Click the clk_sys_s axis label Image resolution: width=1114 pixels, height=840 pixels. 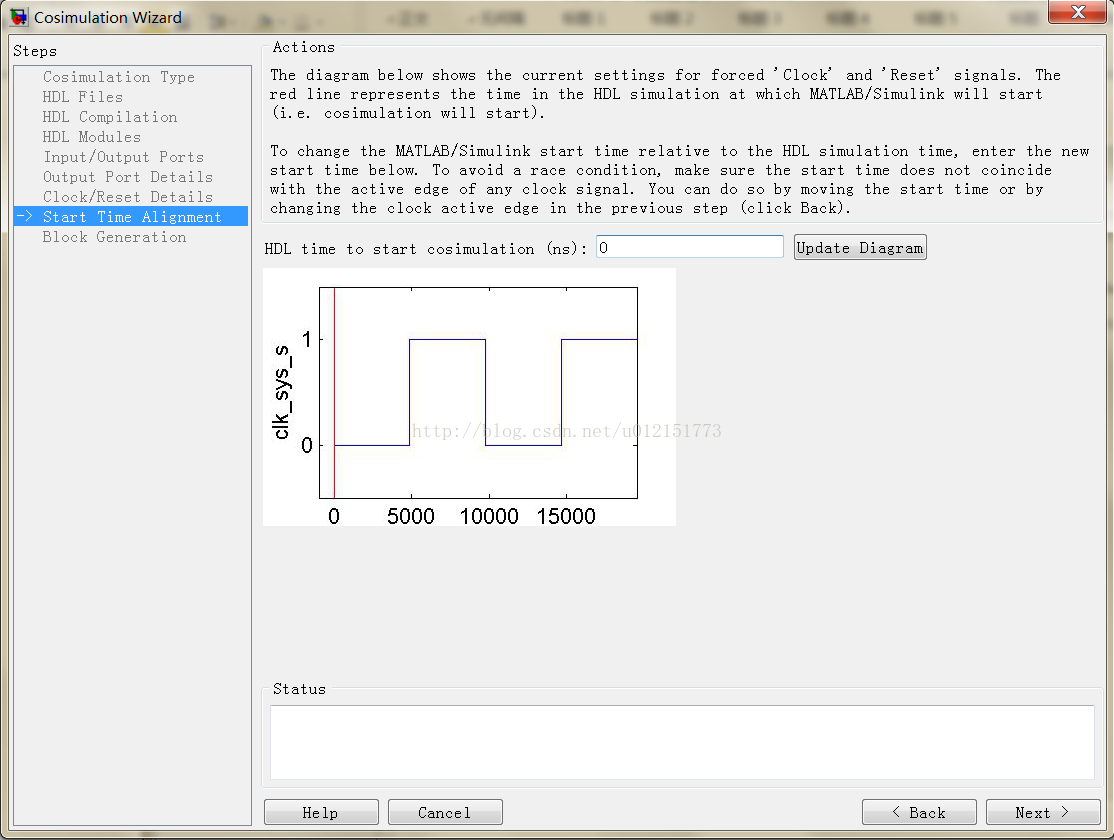282,392
